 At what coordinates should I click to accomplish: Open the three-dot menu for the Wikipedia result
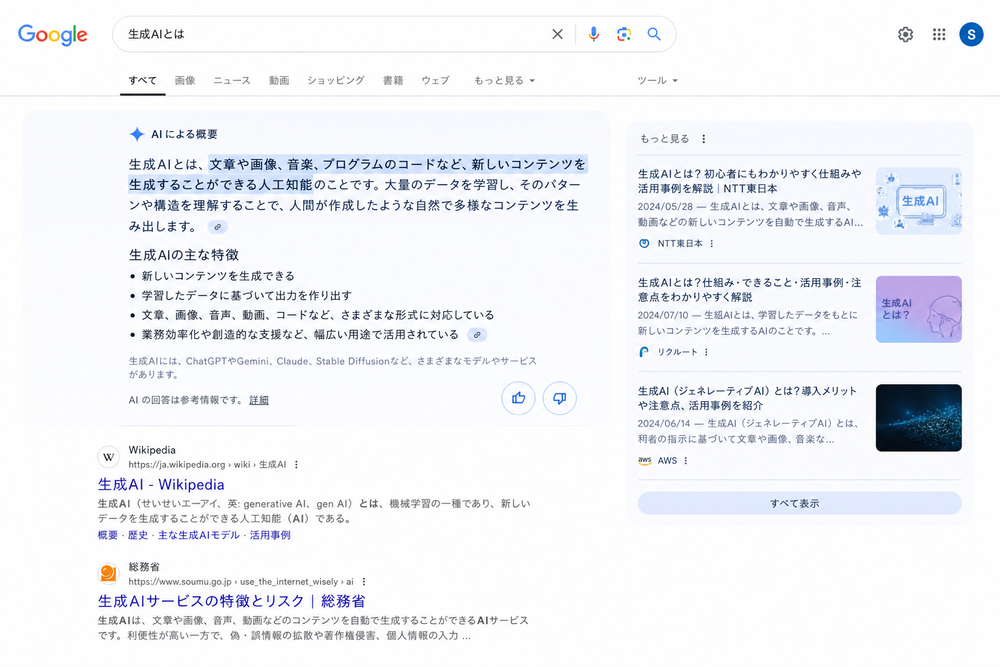pos(296,465)
